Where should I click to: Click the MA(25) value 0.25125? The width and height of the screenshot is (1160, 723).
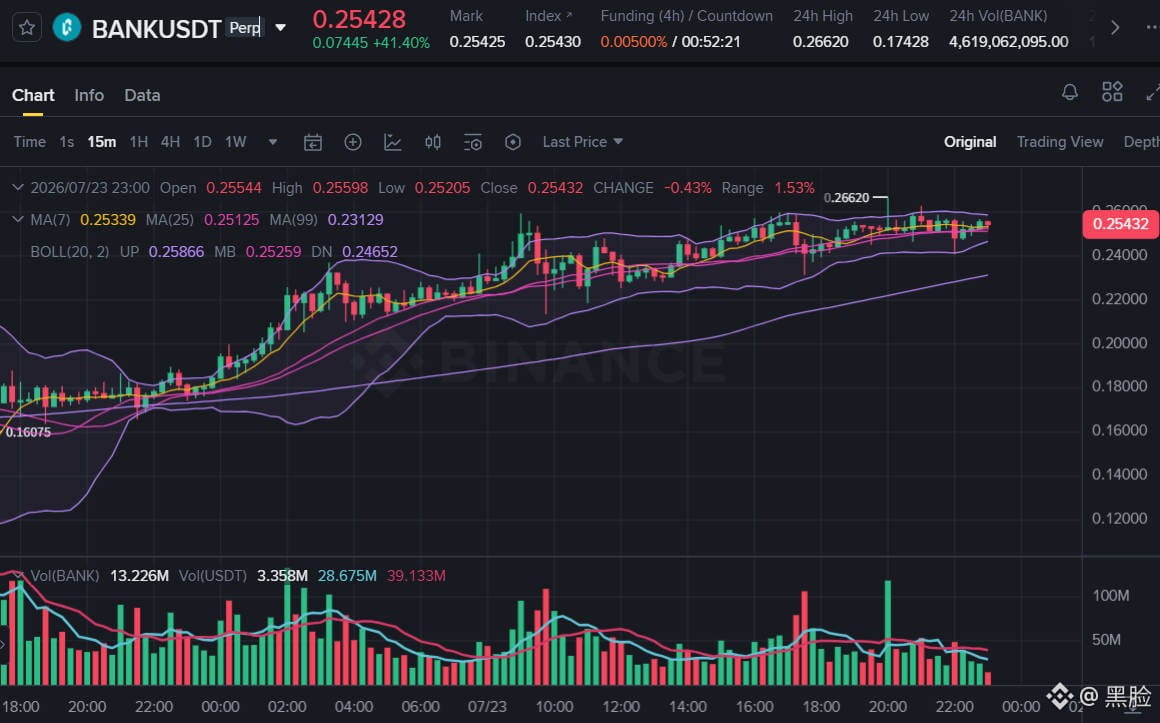(232, 220)
